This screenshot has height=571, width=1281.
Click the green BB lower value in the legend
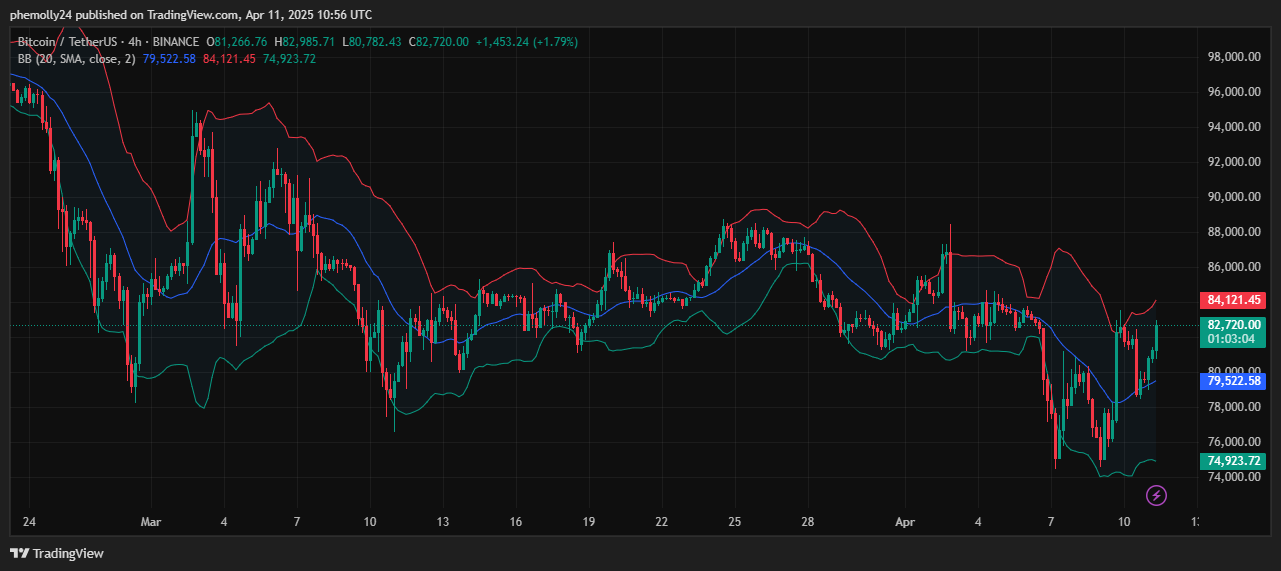pos(289,59)
